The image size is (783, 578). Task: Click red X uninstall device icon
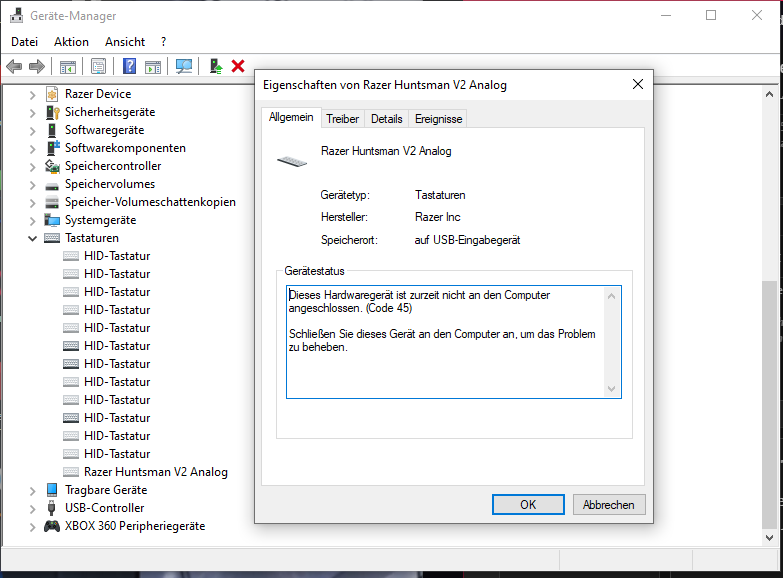[238, 66]
